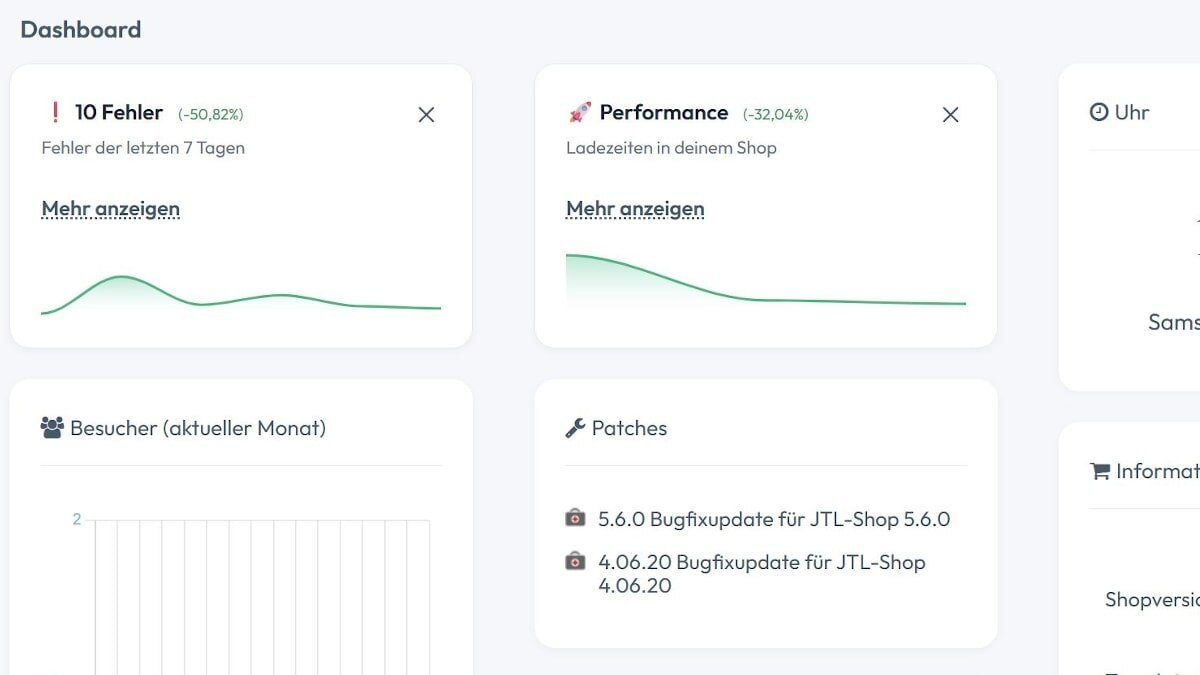Open 4.06.20 Bugfixupdate für JTL-Shop entry
This screenshot has width=1200, height=675.
coord(762,573)
